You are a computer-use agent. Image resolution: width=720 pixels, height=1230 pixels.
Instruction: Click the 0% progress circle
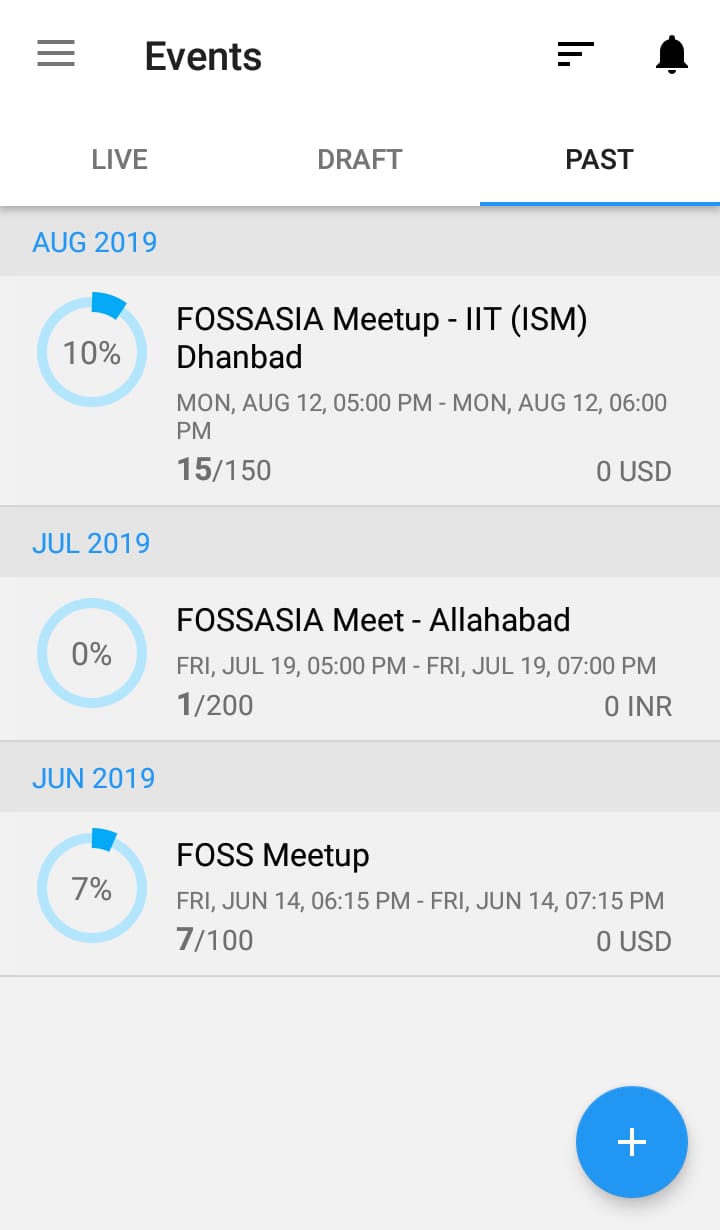coord(92,653)
